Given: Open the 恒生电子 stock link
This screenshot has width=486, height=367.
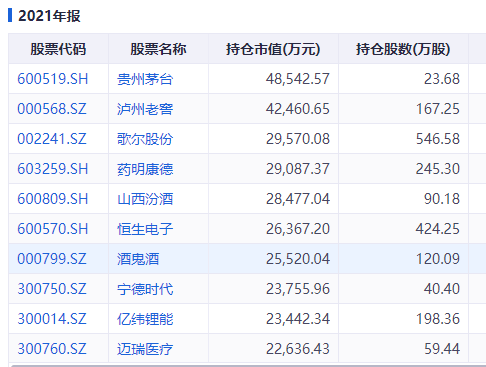Looking at the screenshot, I should (145, 229).
